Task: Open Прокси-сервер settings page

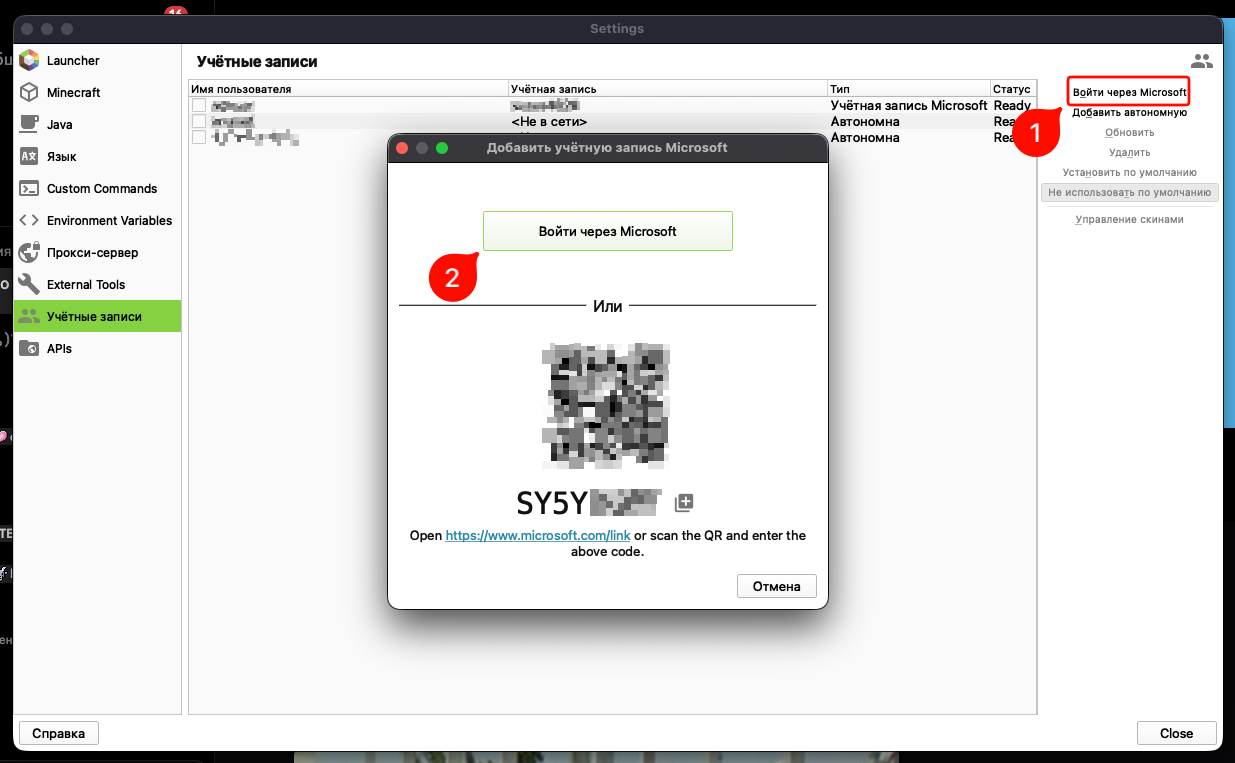Action: tap(92, 252)
